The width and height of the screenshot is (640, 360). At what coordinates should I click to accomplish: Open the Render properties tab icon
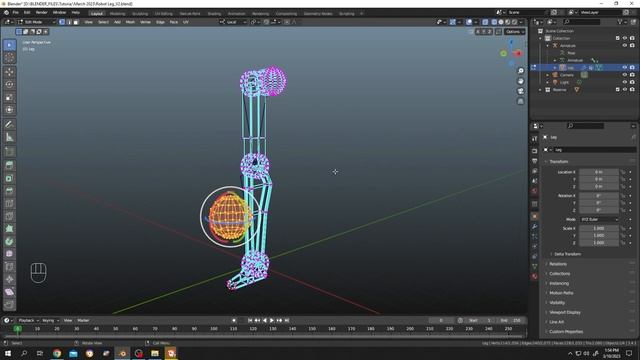click(x=535, y=151)
